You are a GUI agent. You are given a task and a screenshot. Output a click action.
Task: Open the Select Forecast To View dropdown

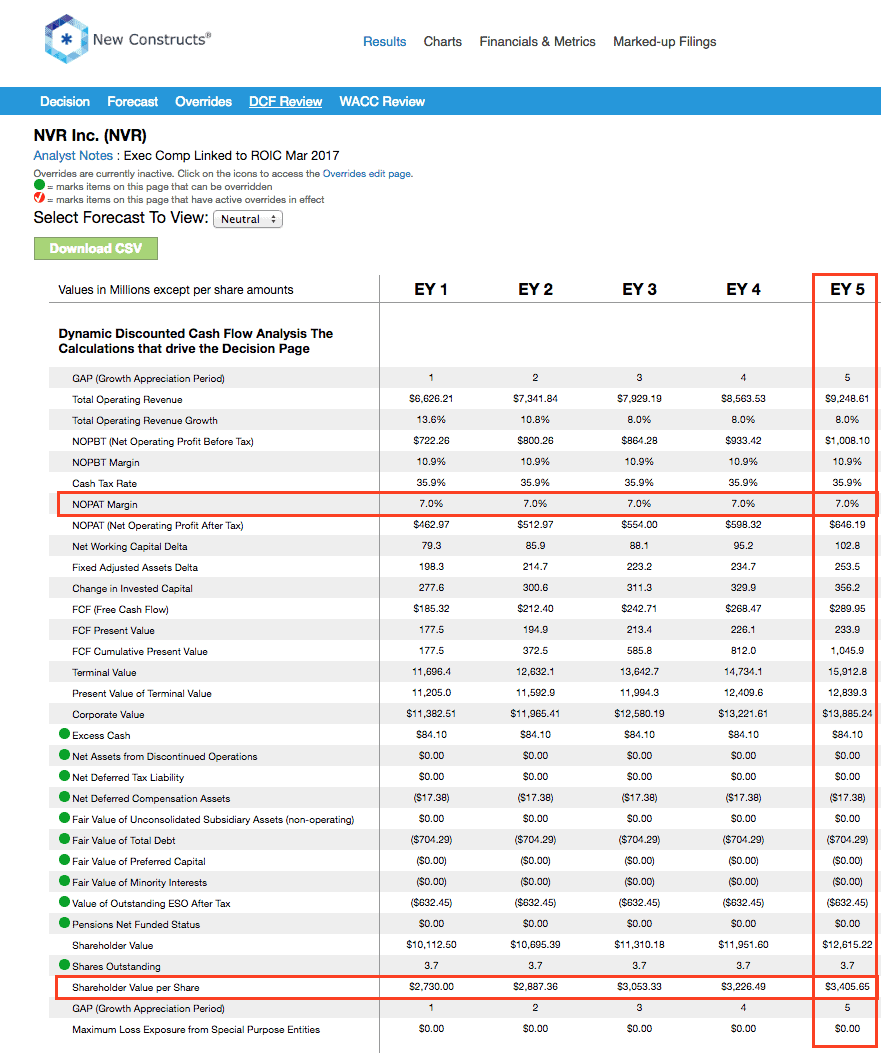point(248,219)
